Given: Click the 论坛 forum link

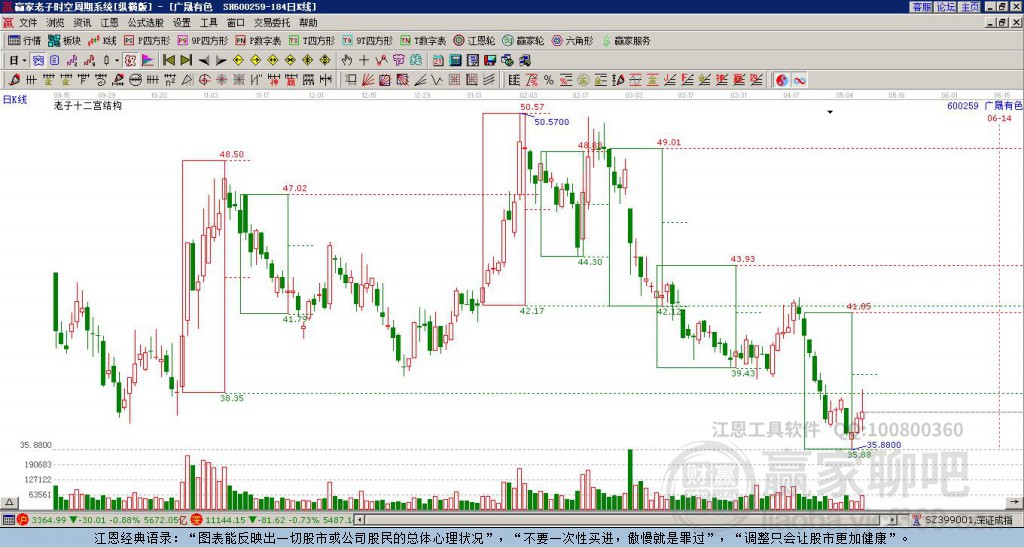Looking at the screenshot, I should click(x=945, y=6).
